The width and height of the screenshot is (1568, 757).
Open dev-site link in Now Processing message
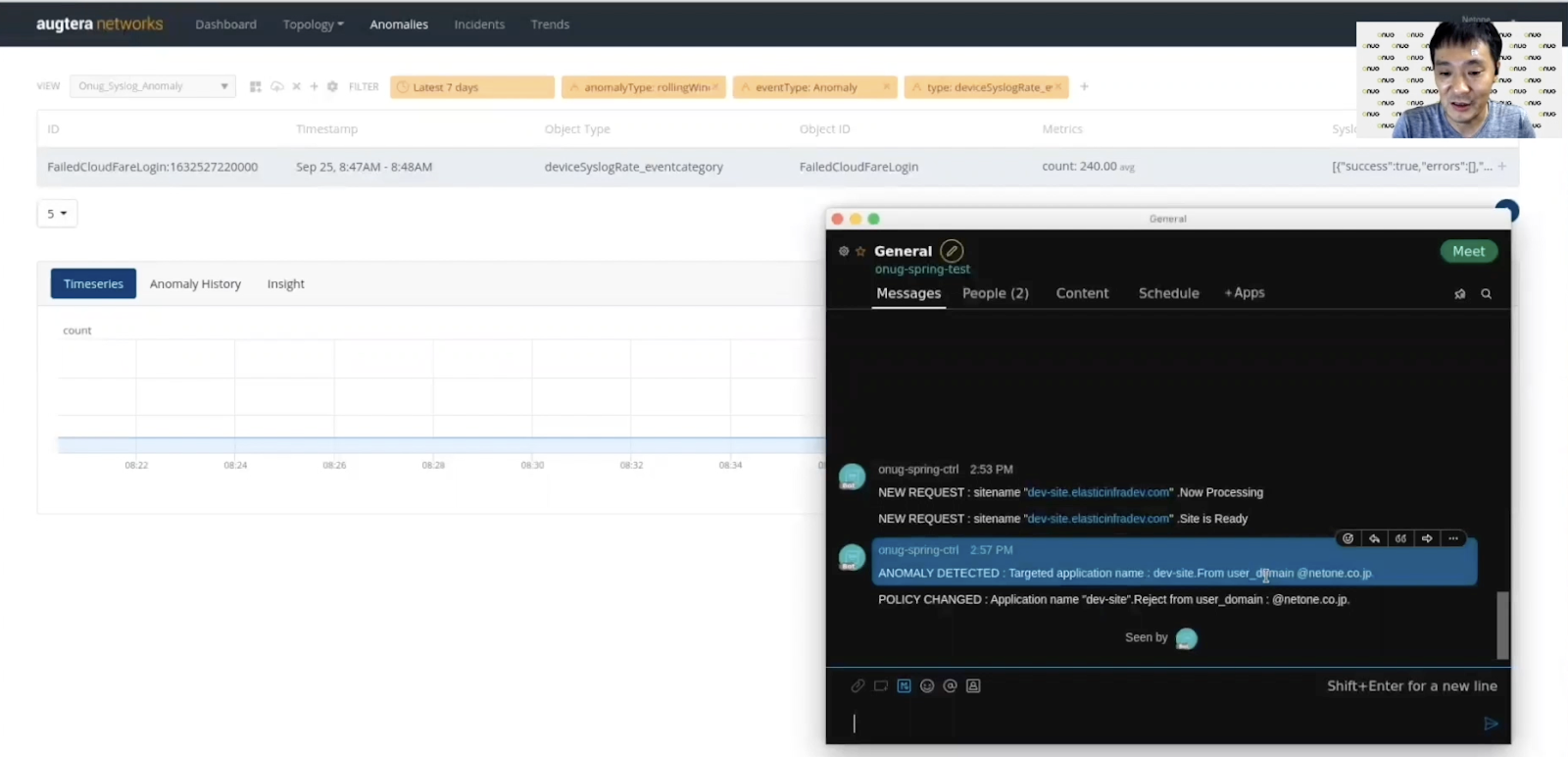pos(1099,492)
